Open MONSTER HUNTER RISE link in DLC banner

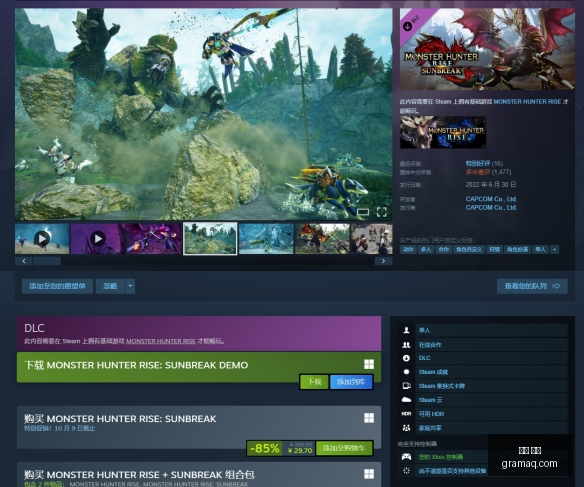(161, 341)
